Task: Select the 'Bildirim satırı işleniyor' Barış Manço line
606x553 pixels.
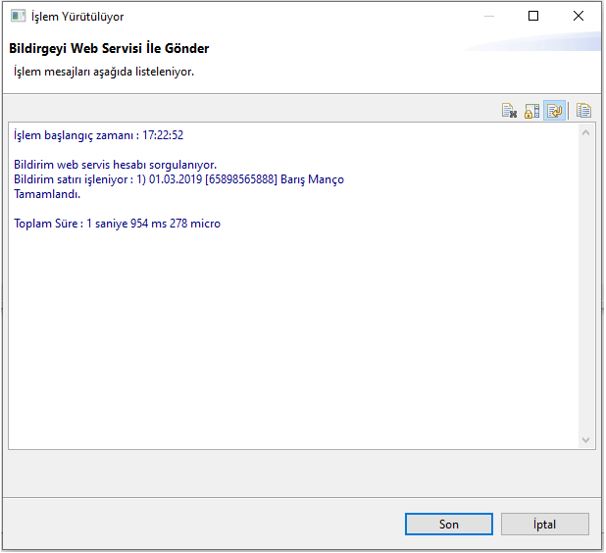Action: click(x=178, y=179)
